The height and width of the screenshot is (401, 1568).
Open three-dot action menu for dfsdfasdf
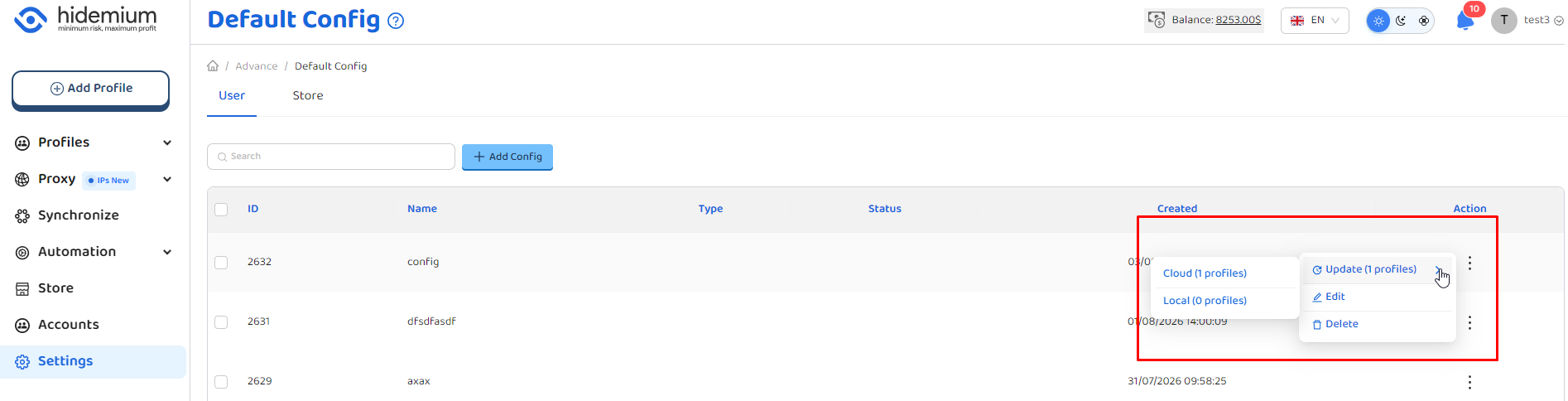pyautogui.click(x=1469, y=322)
